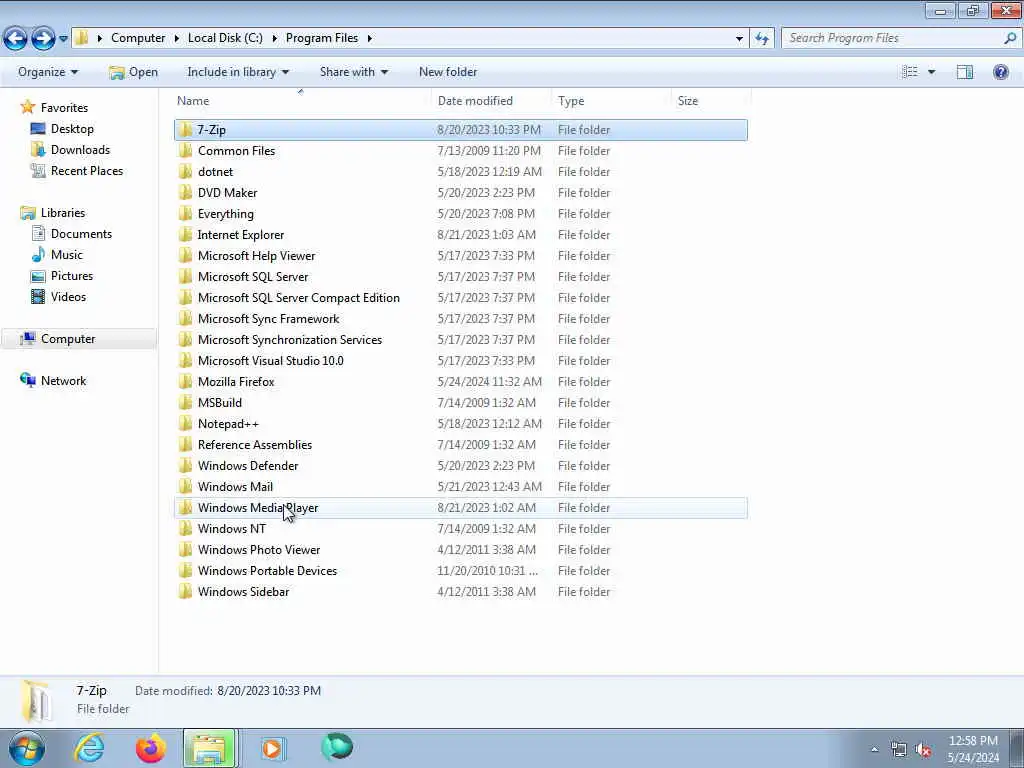Select Microsoft Synchronization Services folder icon
The image size is (1024, 768).
[x=185, y=340]
